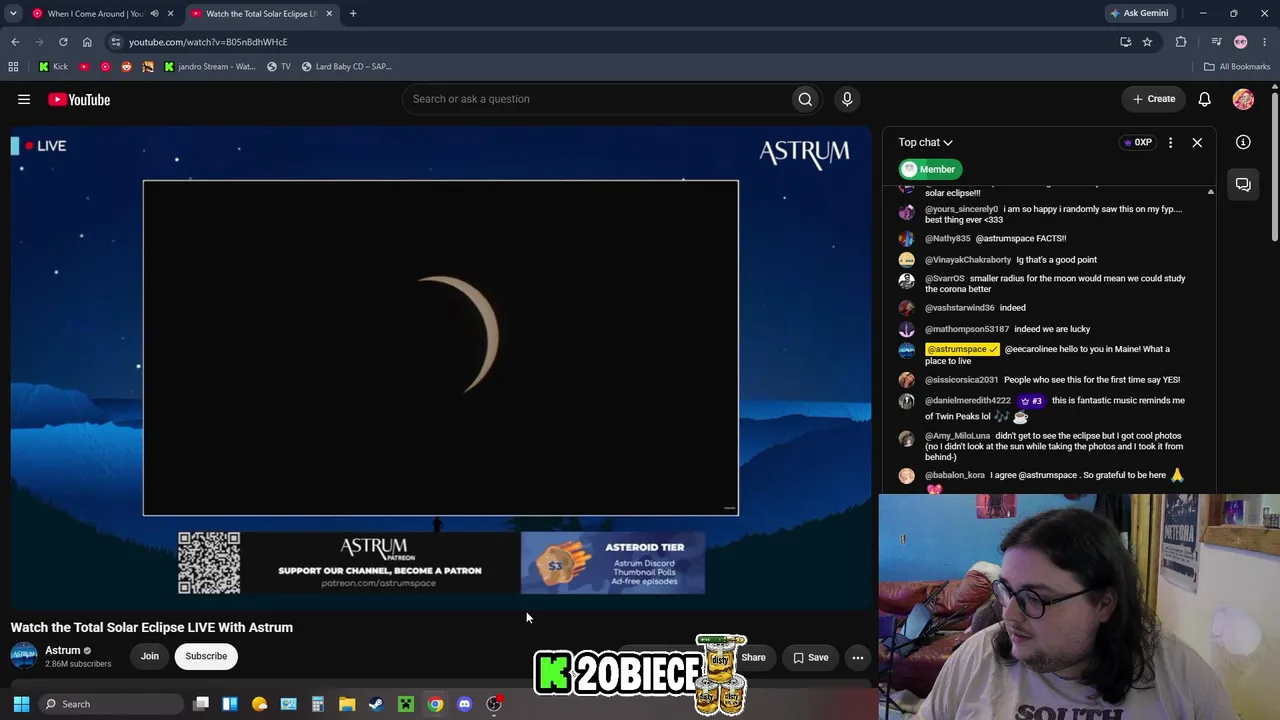Click the search magnifier button
Image resolution: width=1280 pixels, height=720 pixels.
[x=805, y=99]
